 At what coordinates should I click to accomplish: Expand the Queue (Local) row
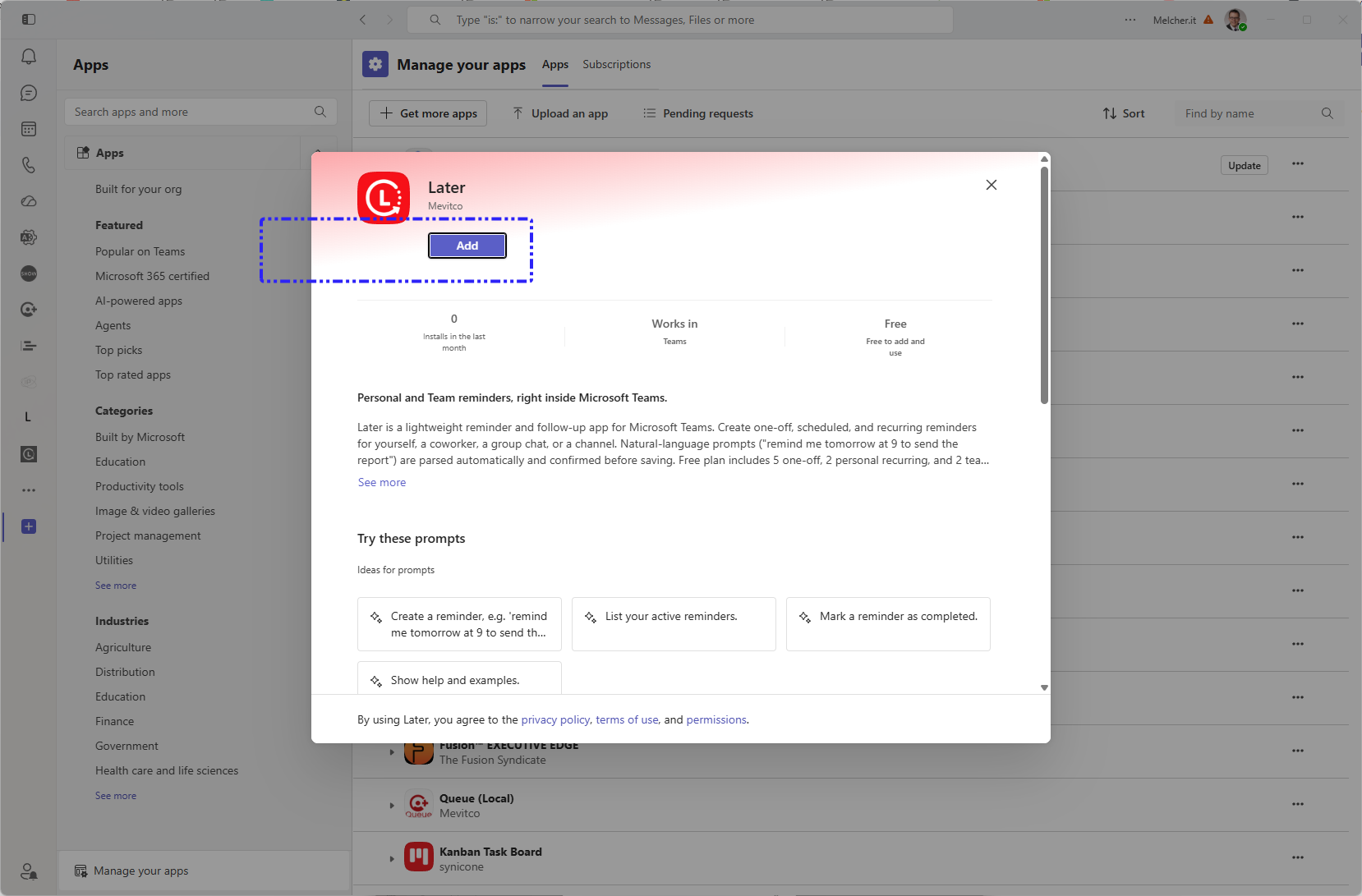(392, 806)
